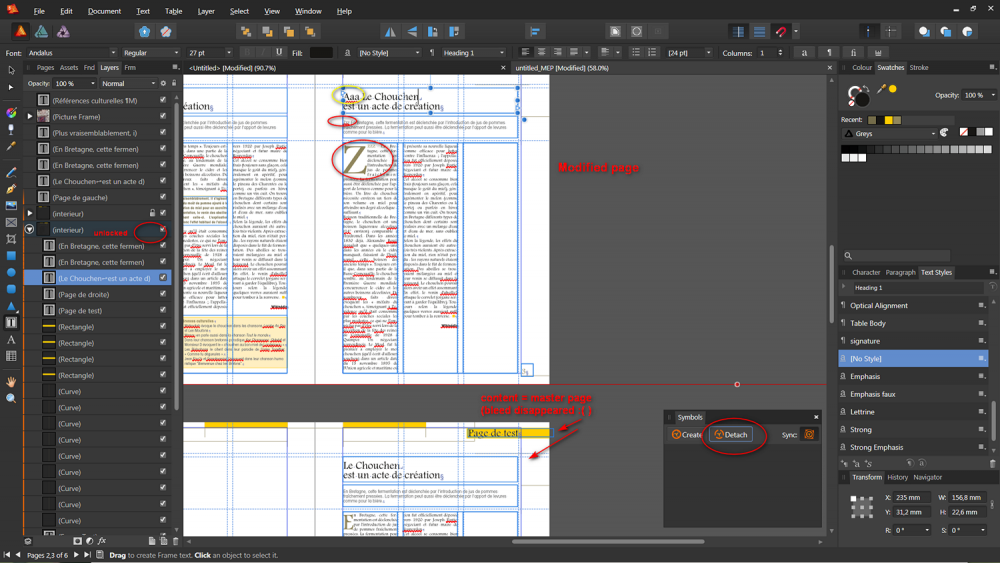The width and height of the screenshot is (1000, 563).
Task: Click the Underline formatting button
Action: [279, 53]
